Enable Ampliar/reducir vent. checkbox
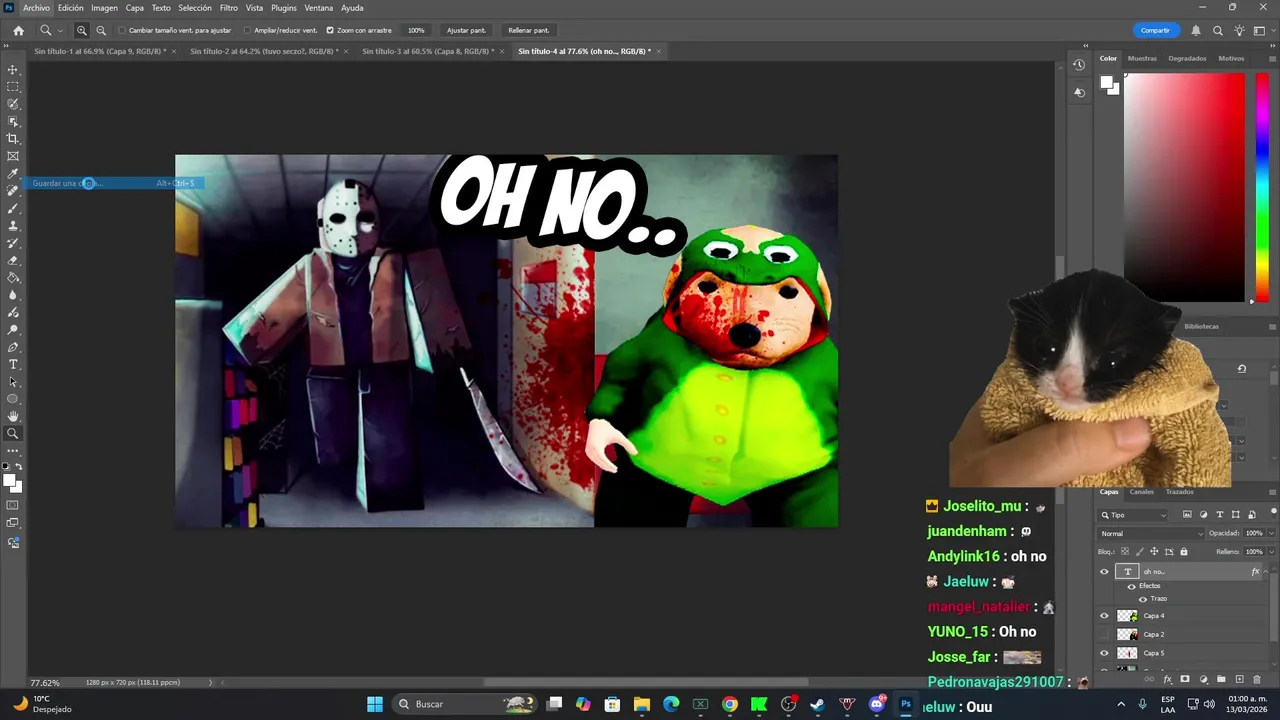The image size is (1280, 720). click(x=247, y=30)
